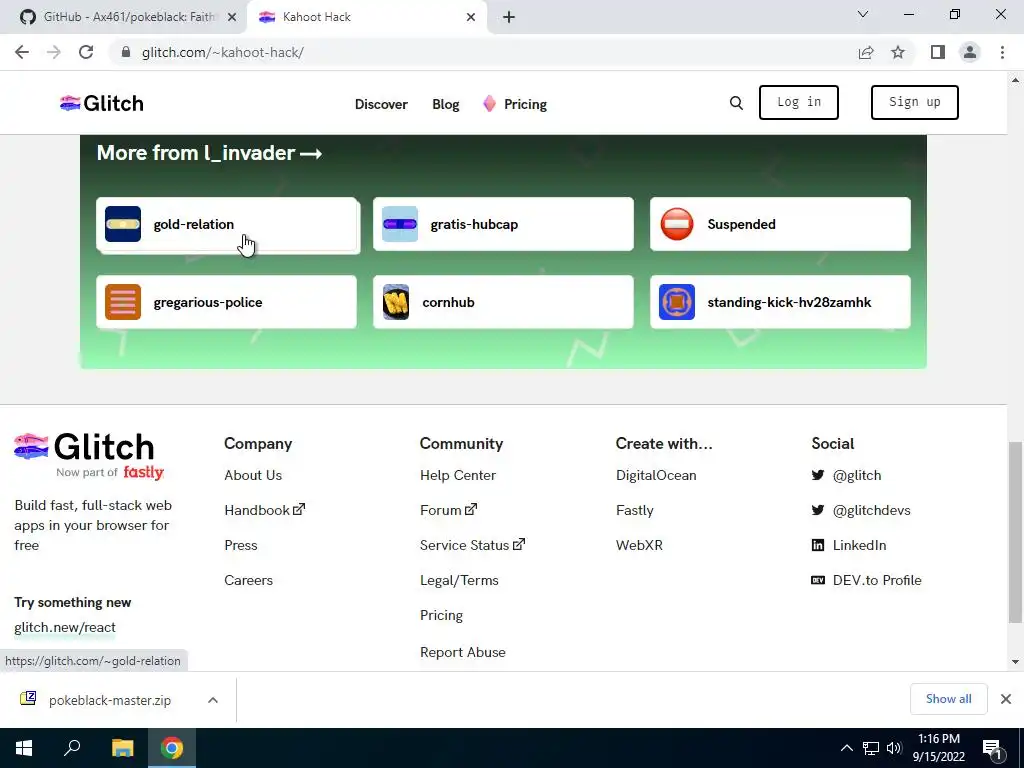This screenshot has width=1024, height=768.
Task: Open the Blog menu item
Action: coord(445,104)
